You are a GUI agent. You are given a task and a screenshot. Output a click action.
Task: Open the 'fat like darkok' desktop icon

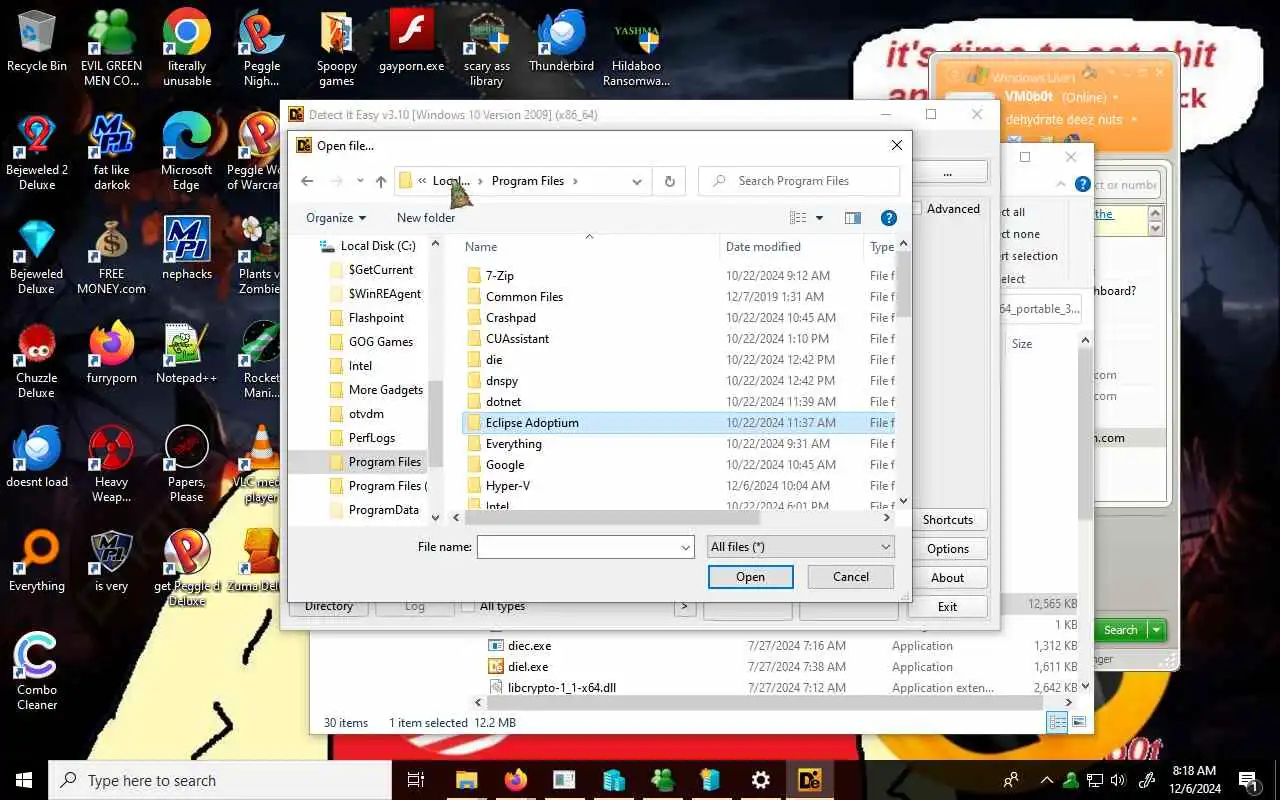[x=112, y=152]
